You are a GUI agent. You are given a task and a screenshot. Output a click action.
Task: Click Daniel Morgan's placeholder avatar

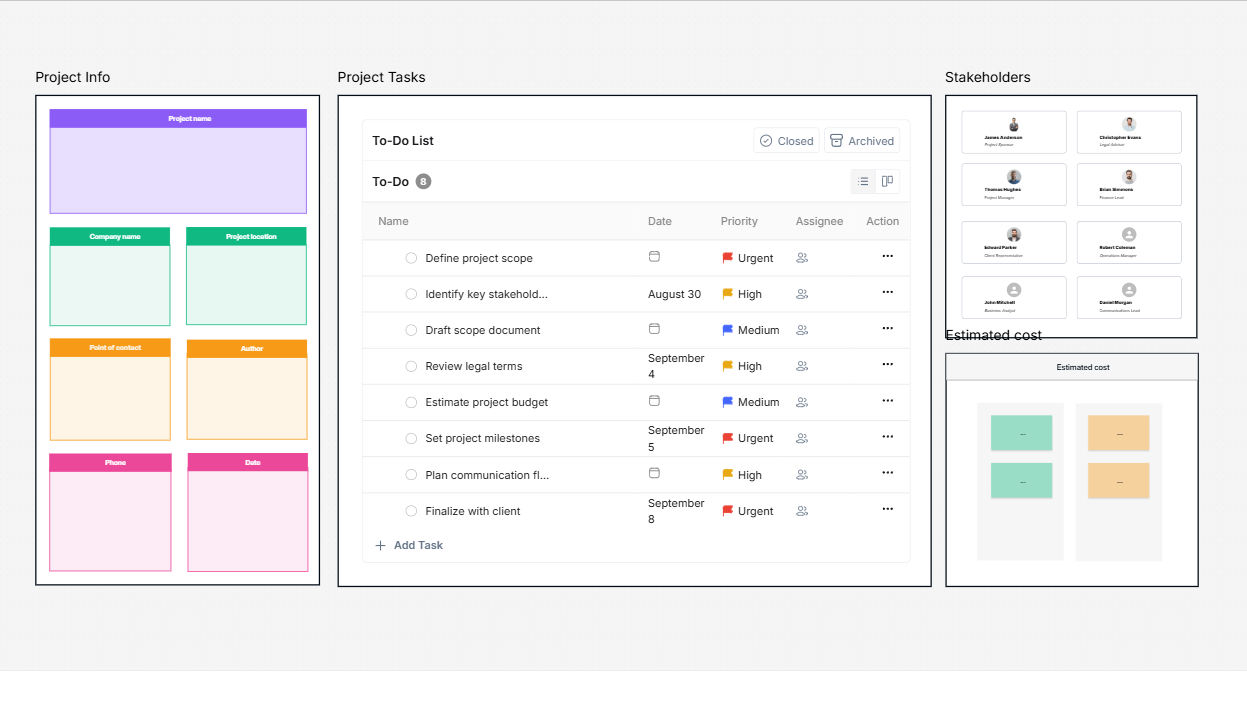pos(1129,290)
